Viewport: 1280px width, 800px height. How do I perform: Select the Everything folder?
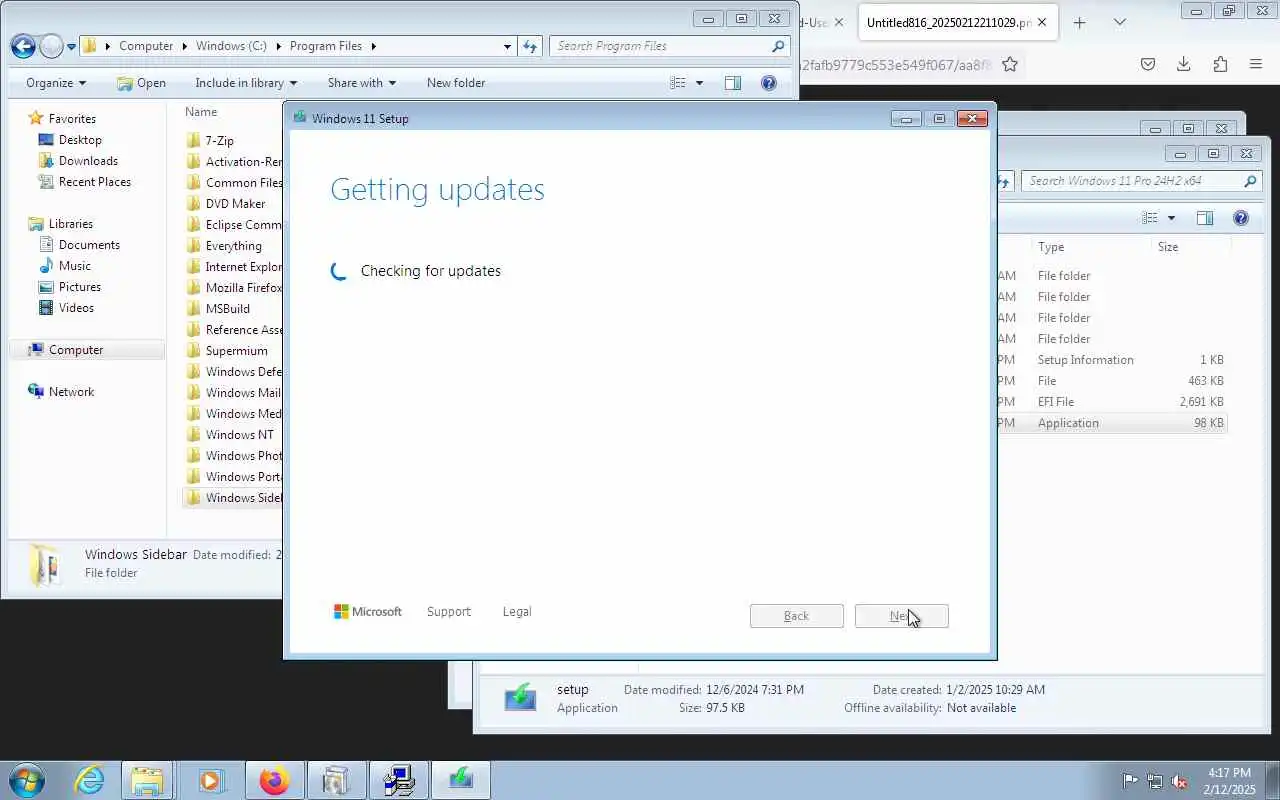(233, 246)
